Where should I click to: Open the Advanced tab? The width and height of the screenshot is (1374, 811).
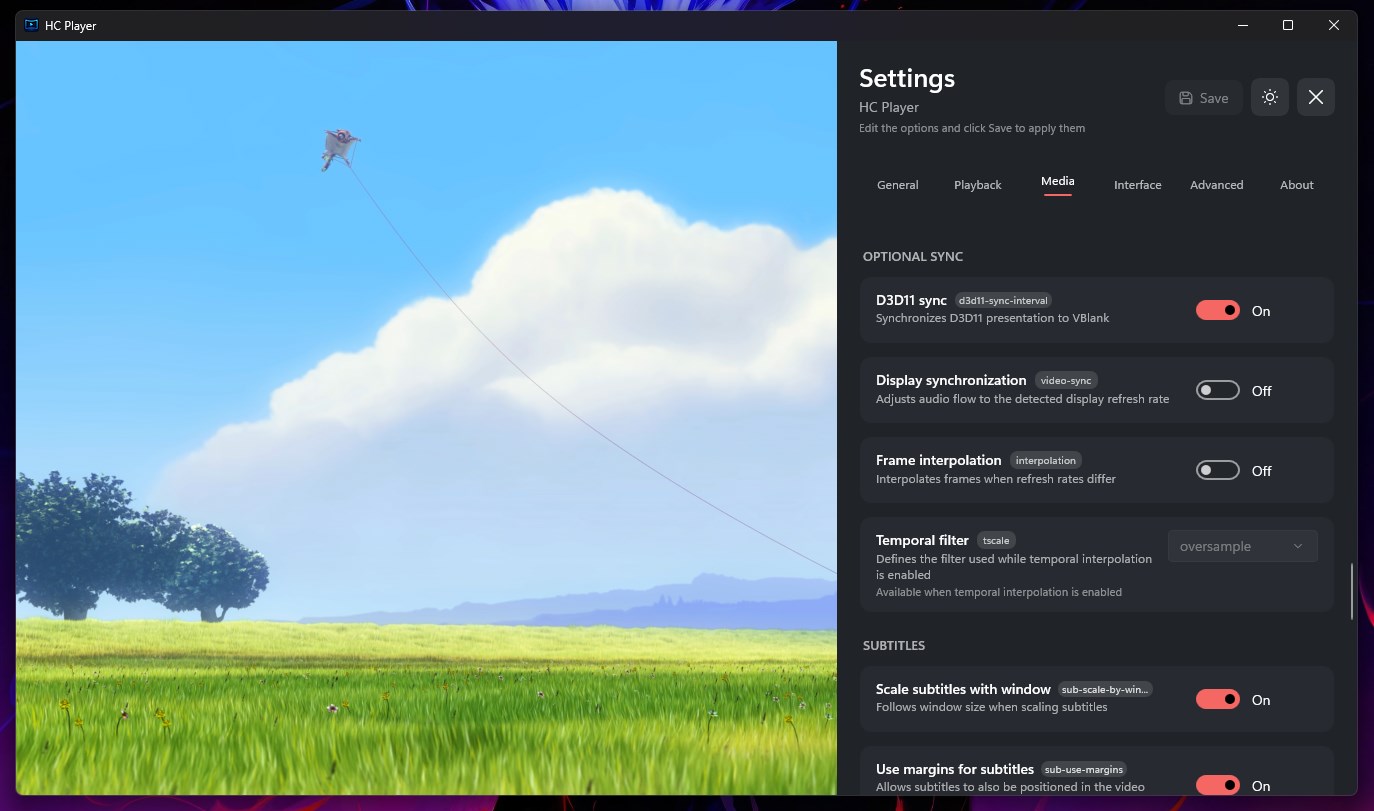pyautogui.click(x=1217, y=185)
